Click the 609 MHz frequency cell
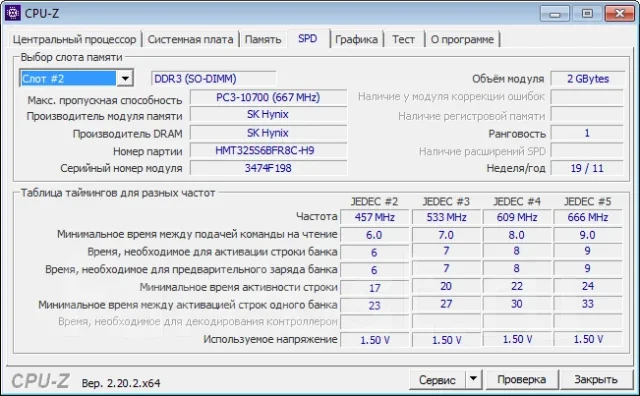The height and width of the screenshot is (396, 640). [x=517, y=217]
